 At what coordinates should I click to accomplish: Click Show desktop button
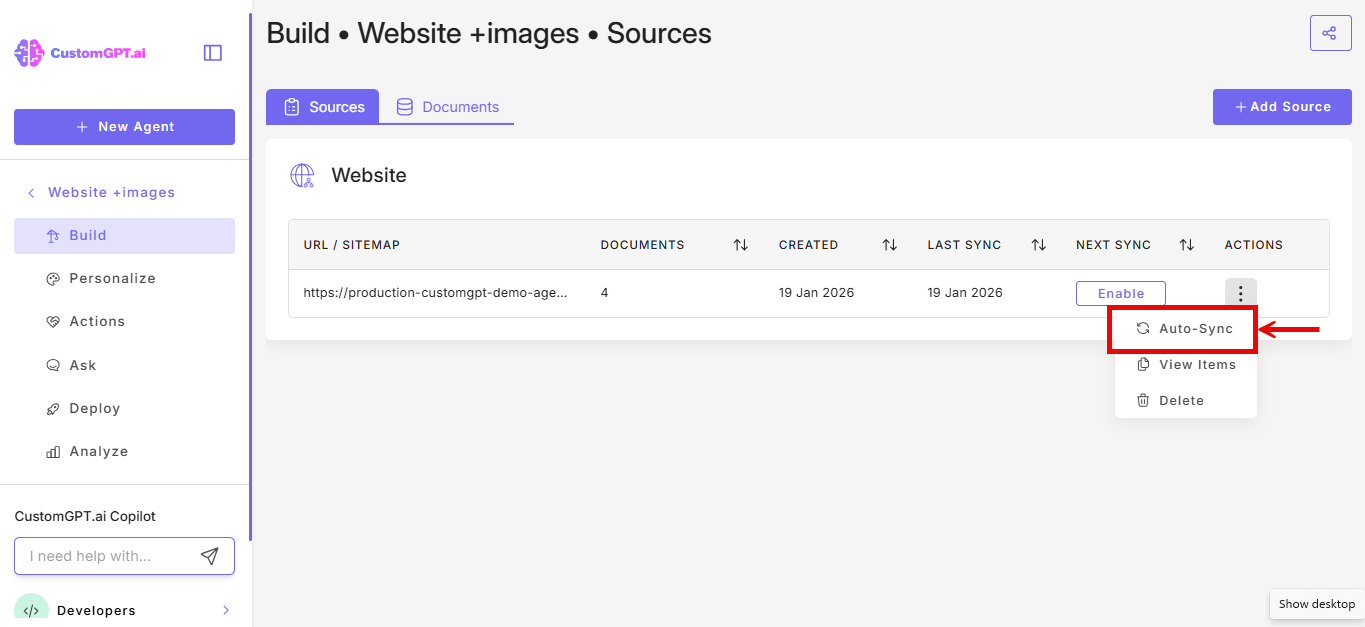(1316, 604)
